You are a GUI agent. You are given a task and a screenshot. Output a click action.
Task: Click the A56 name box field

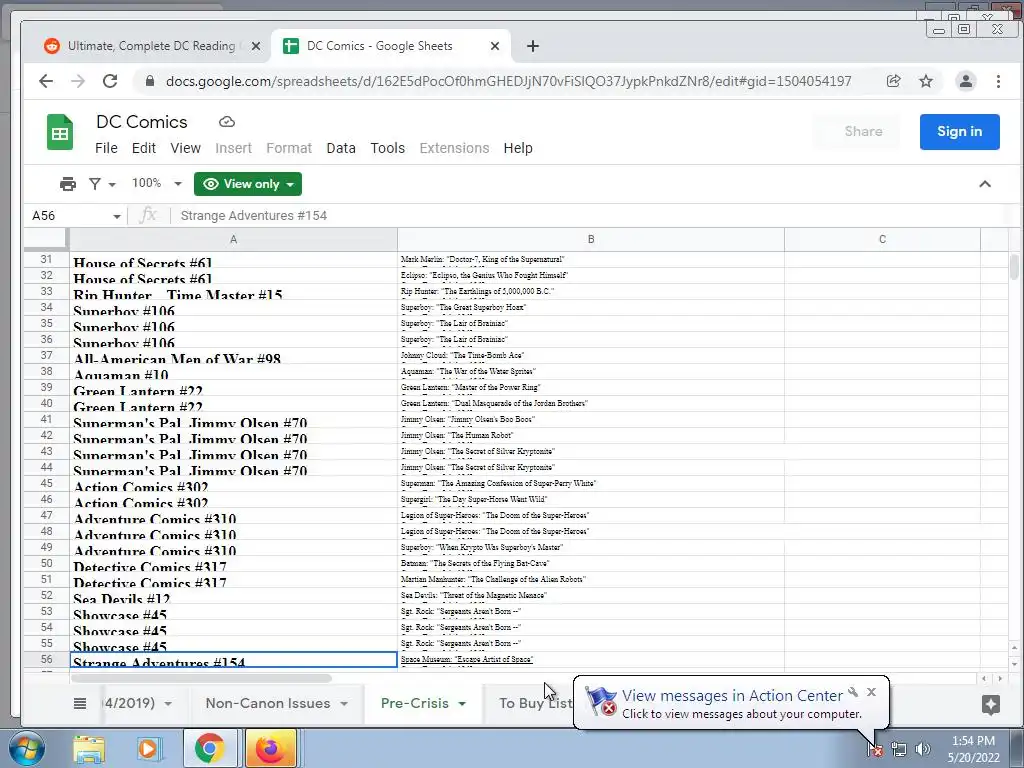click(x=69, y=216)
